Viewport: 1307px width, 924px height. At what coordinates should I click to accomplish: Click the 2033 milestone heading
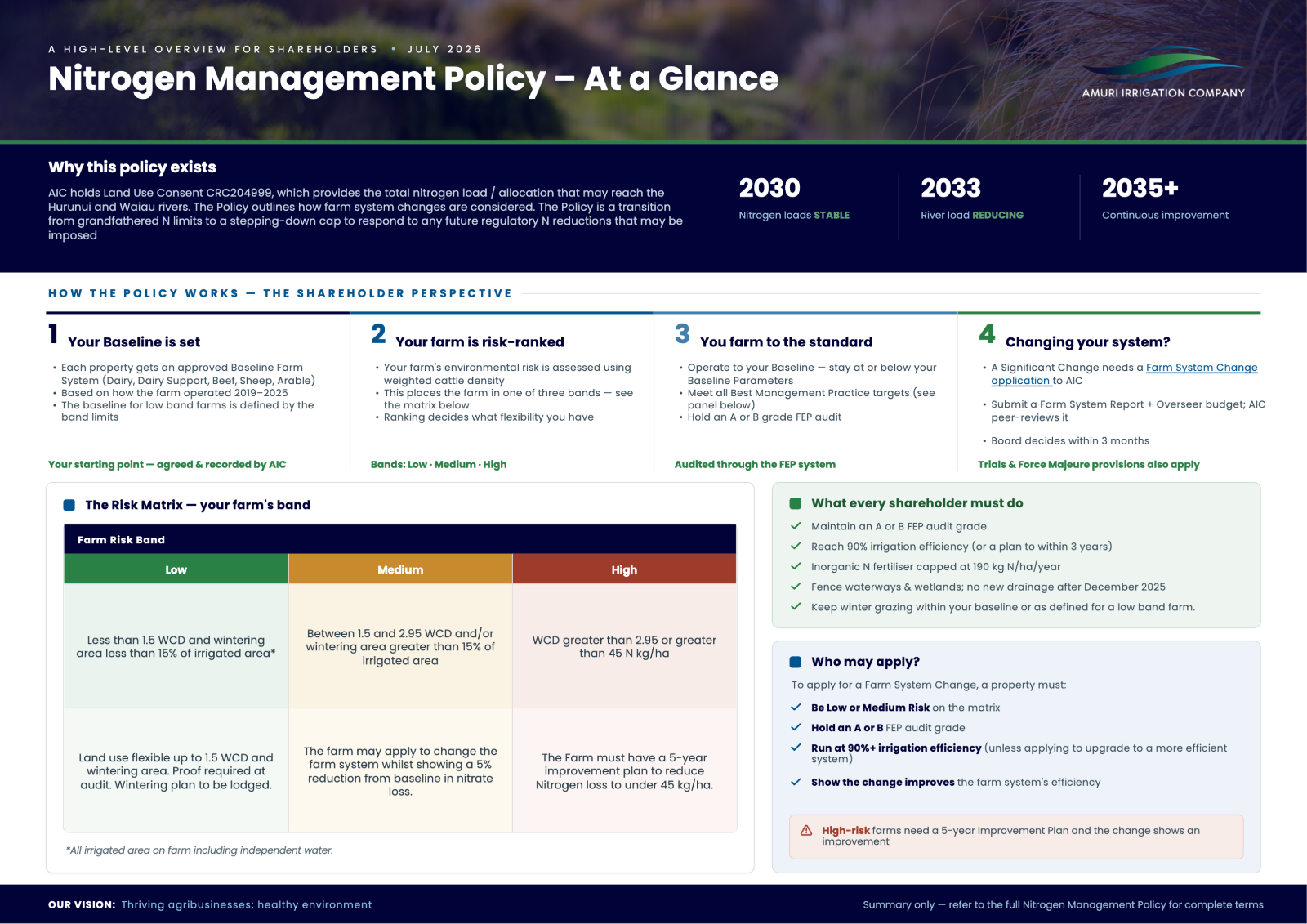(951, 188)
